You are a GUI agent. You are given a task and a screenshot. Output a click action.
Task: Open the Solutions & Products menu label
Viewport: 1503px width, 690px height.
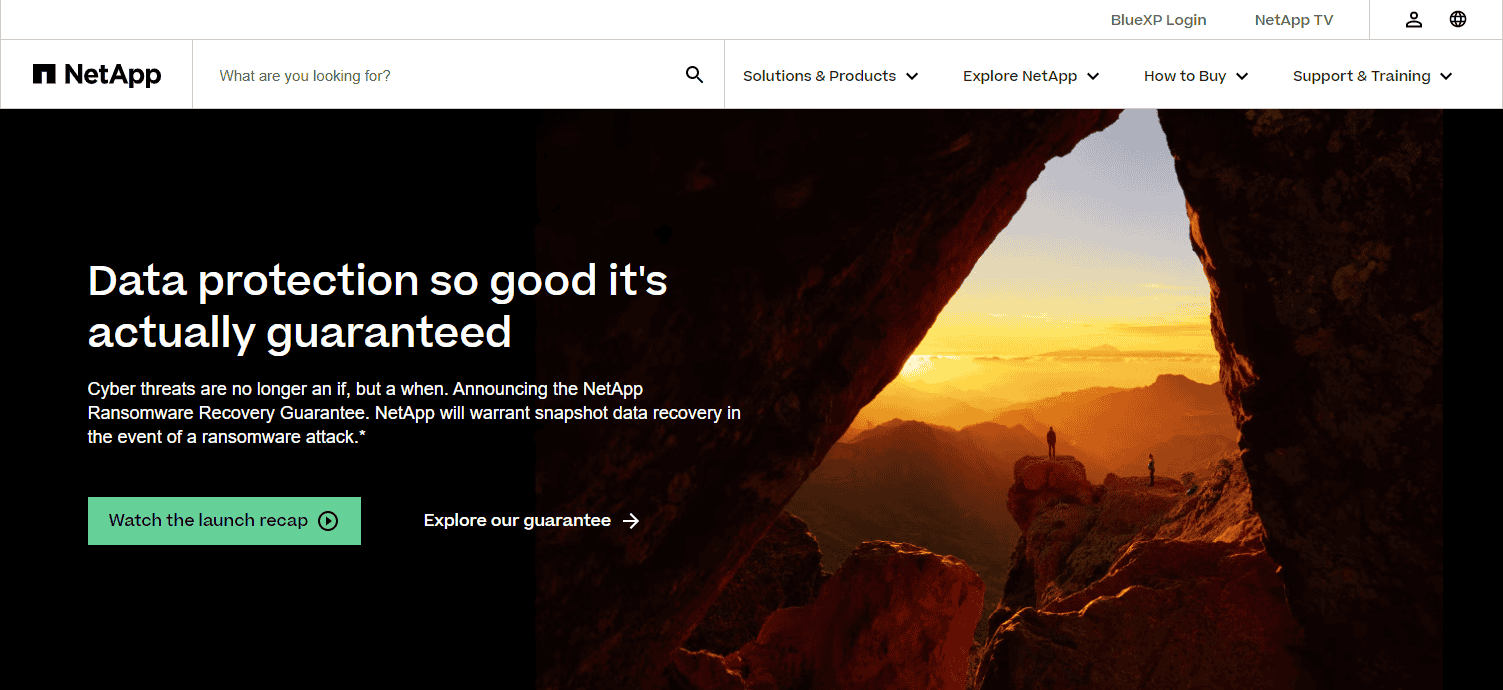(x=819, y=76)
